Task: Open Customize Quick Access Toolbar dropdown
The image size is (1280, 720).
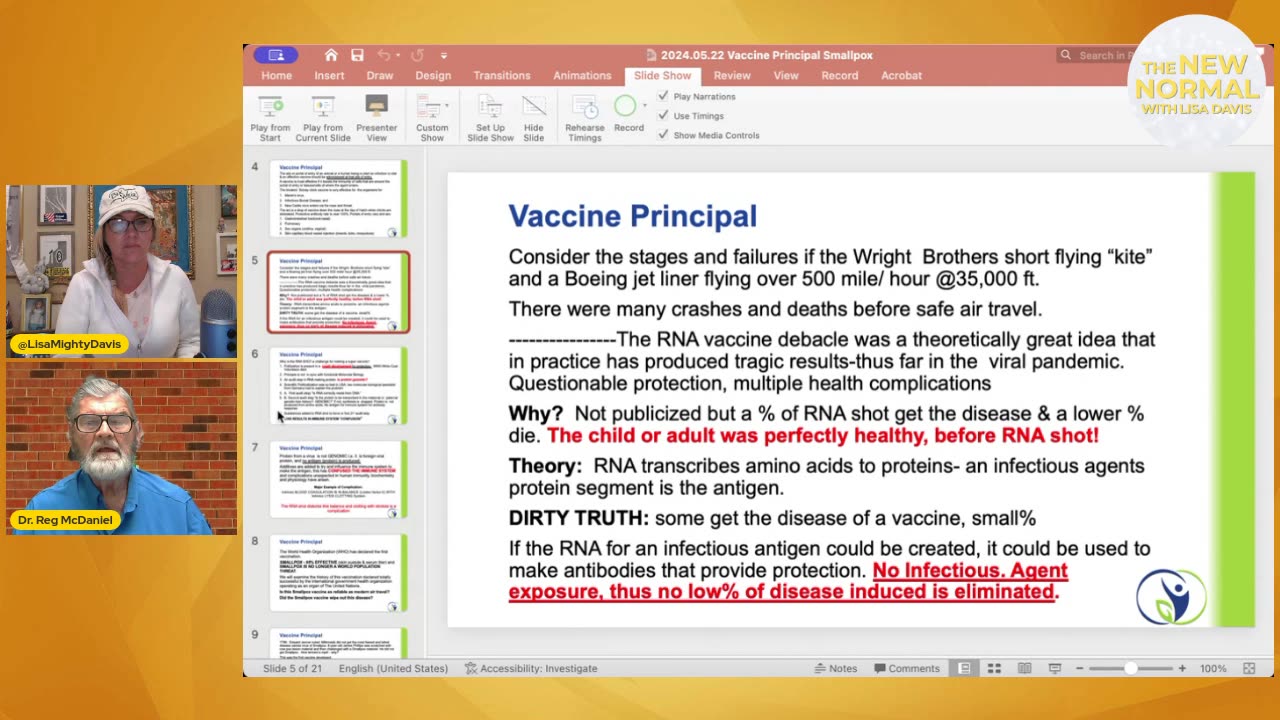Action: click(x=444, y=55)
